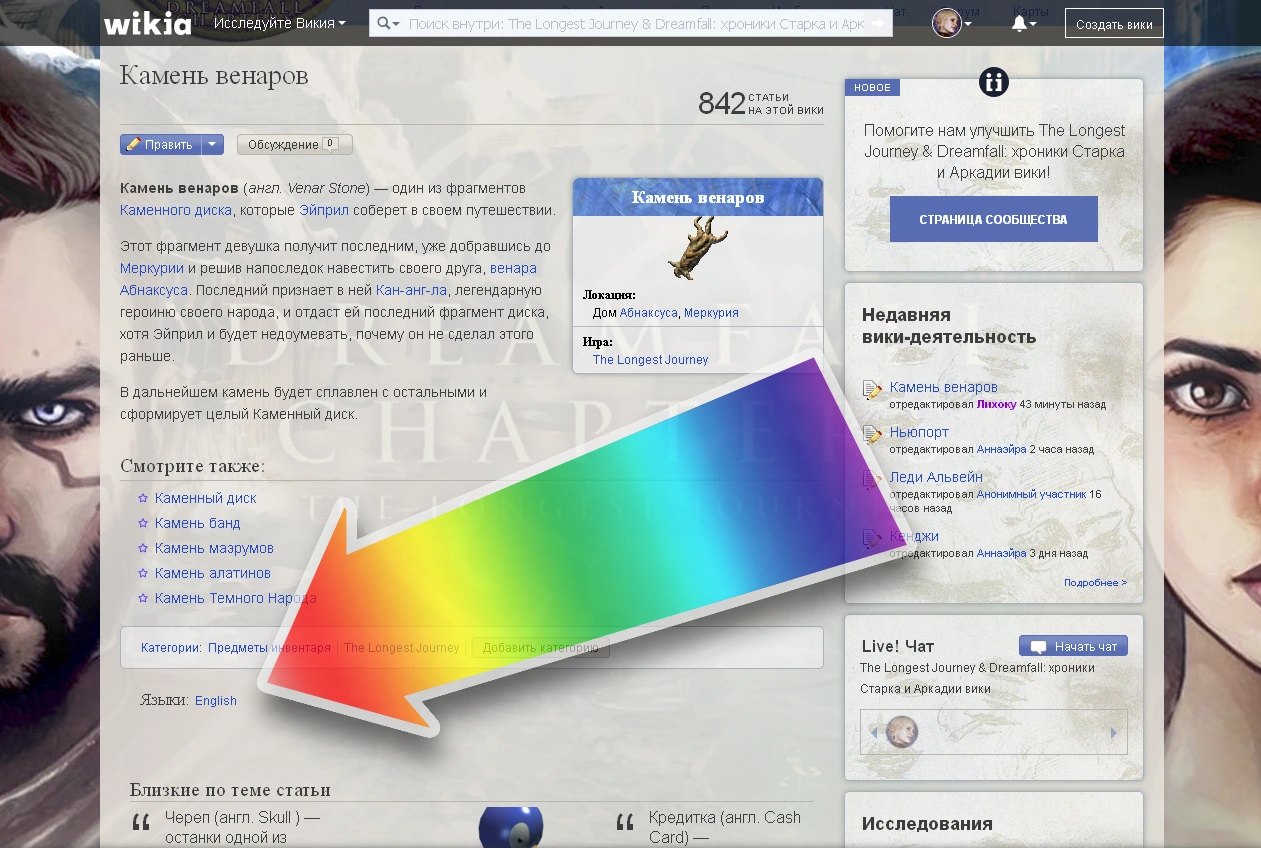Click the search magnifier icon

click(384, 23)
